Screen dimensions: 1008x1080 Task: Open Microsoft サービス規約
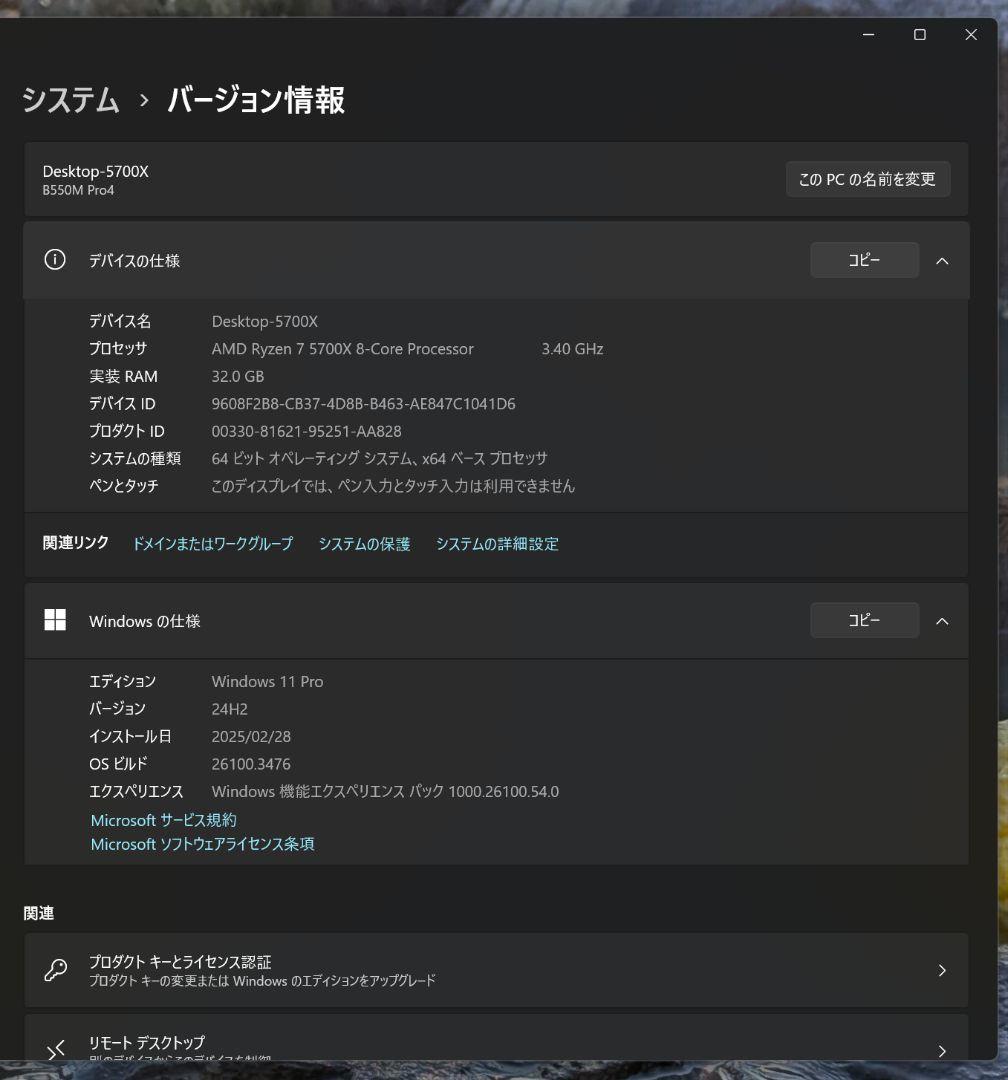(x=162, y=820)
